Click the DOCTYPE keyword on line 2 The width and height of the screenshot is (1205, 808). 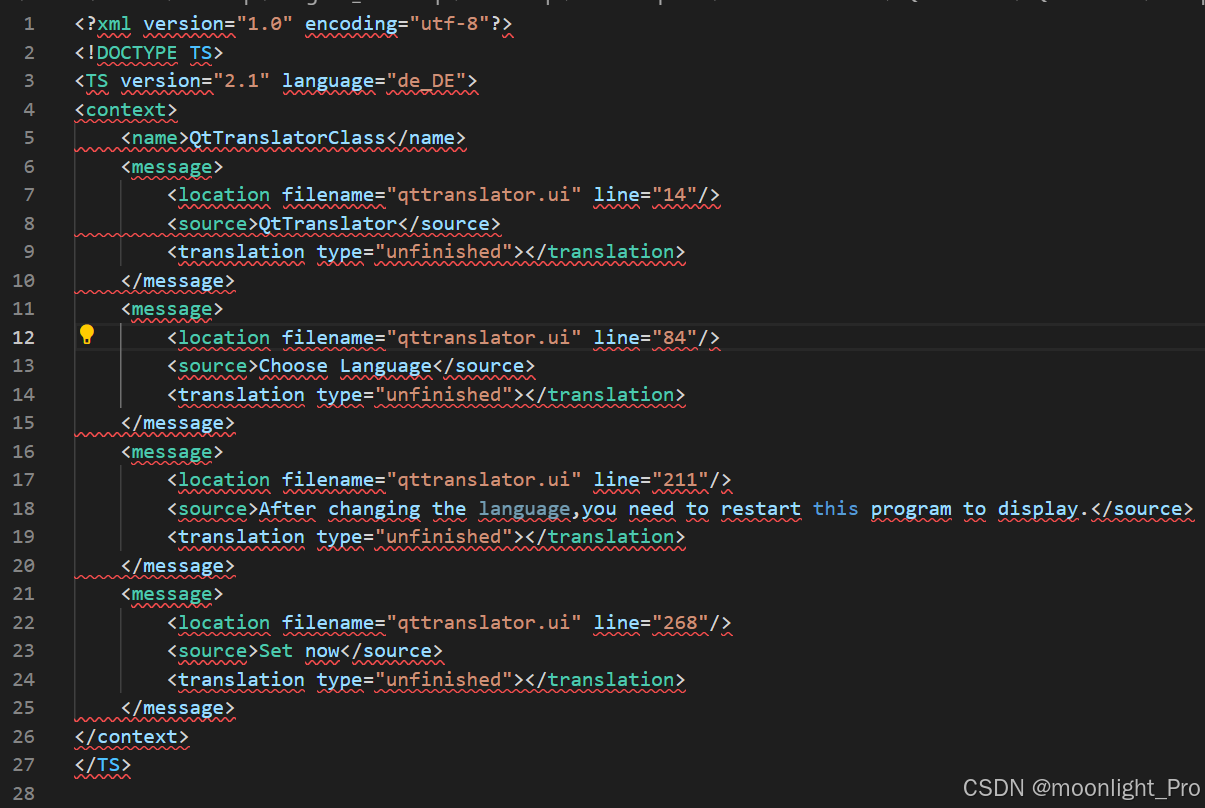click(137, 52)
